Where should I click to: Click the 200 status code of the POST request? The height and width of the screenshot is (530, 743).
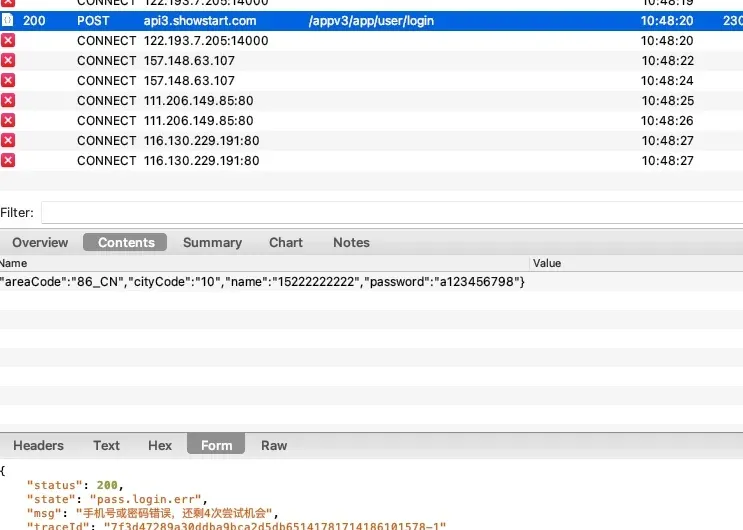click(x=34, y=20)
